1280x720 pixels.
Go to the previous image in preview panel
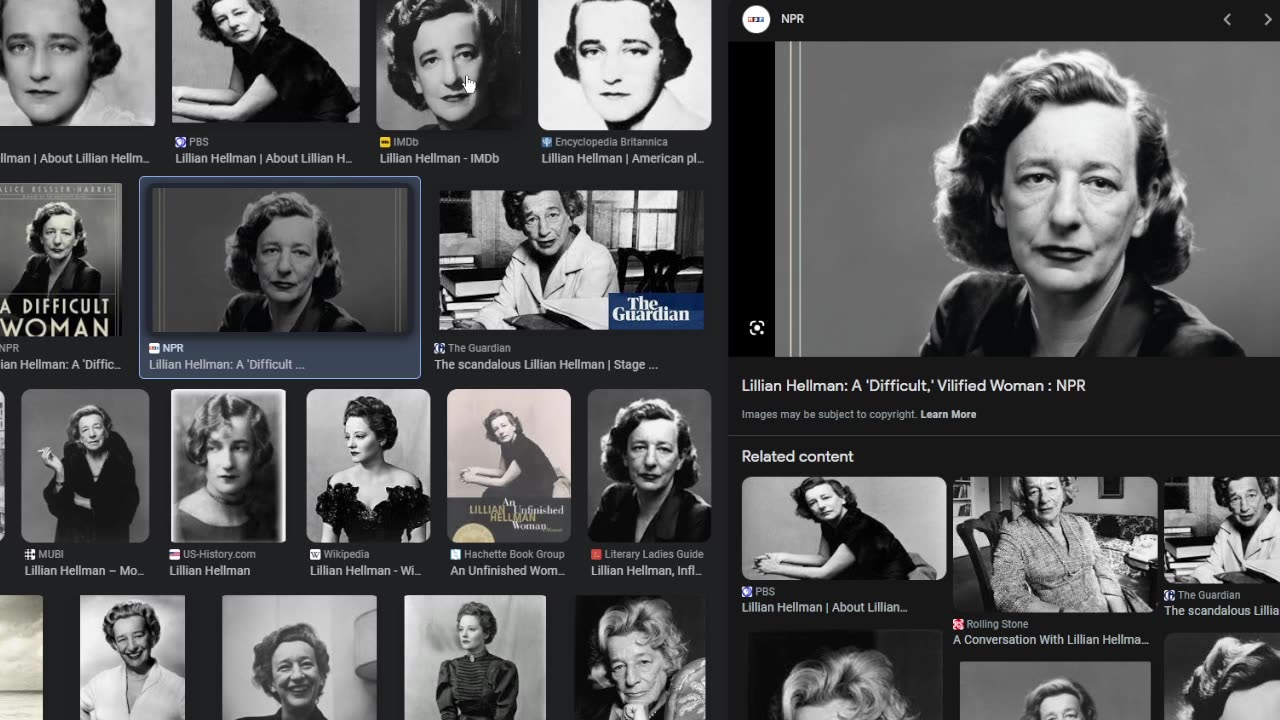pyautogui.click(x=1227, y=19)
